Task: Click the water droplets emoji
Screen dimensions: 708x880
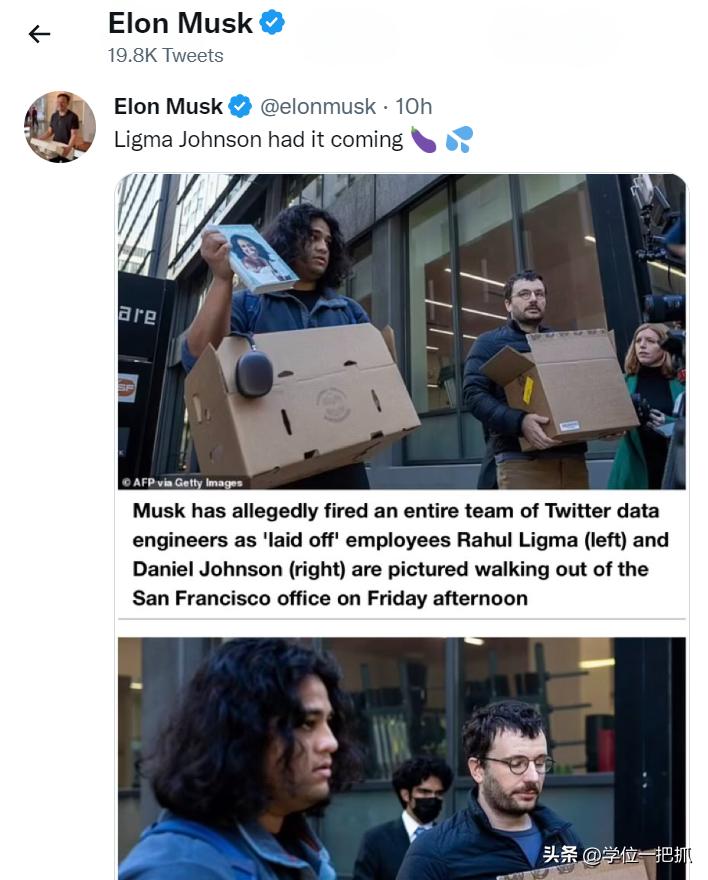Action: [x=459, y=140]
